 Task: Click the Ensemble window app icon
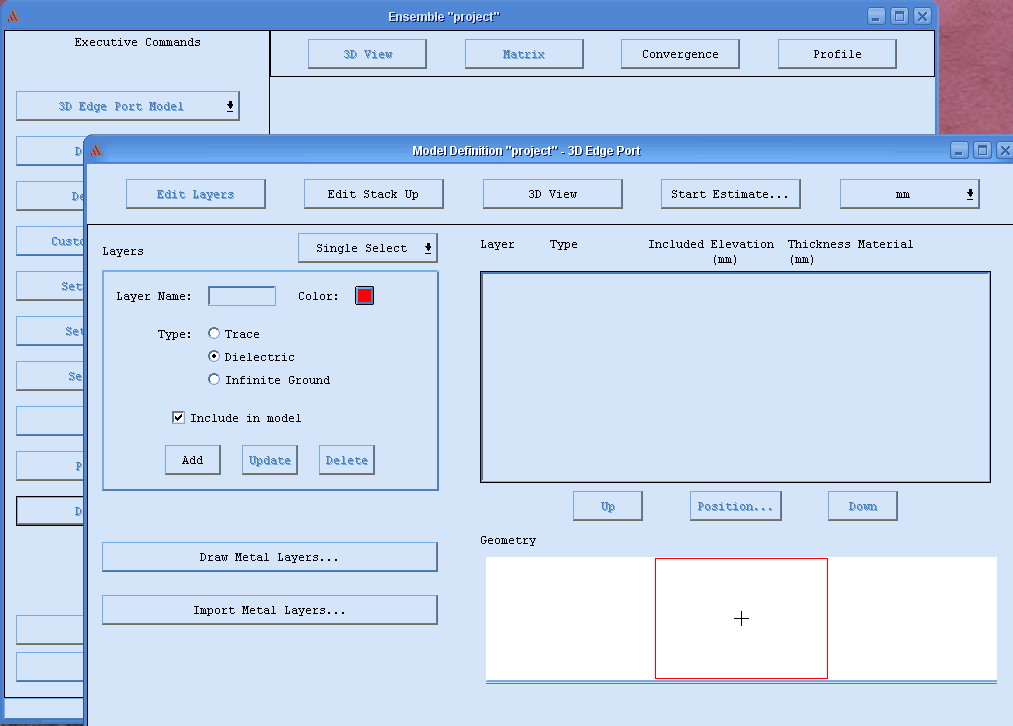tap(13, 16)
